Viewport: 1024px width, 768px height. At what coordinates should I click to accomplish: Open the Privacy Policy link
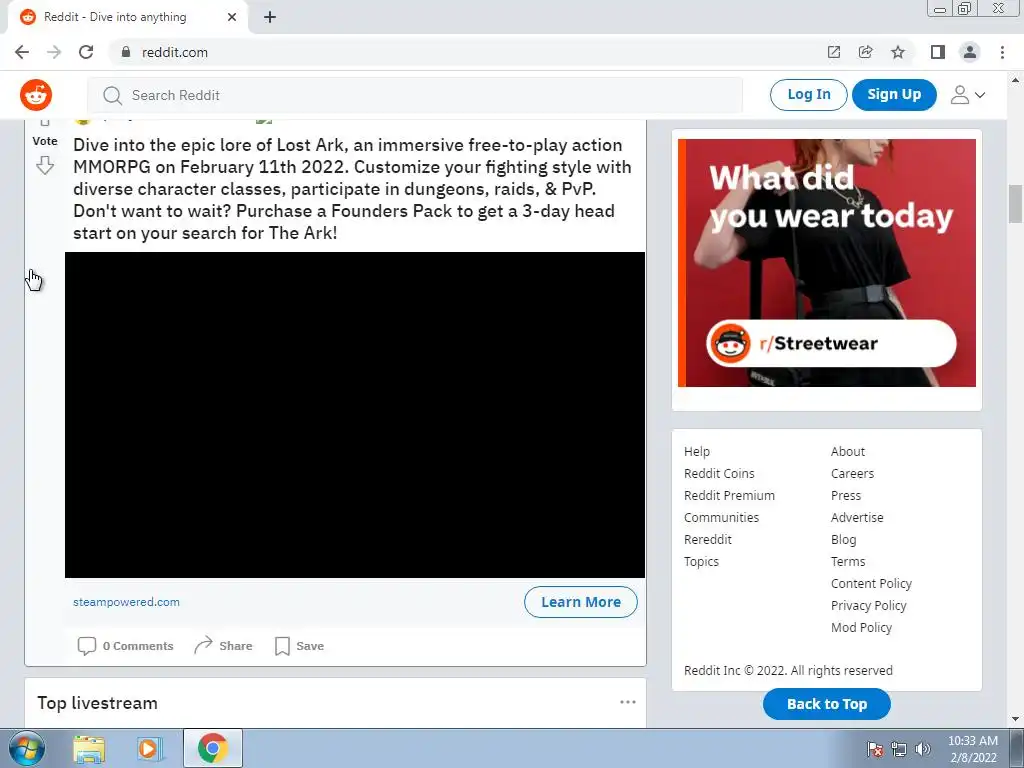pos(869,605)
